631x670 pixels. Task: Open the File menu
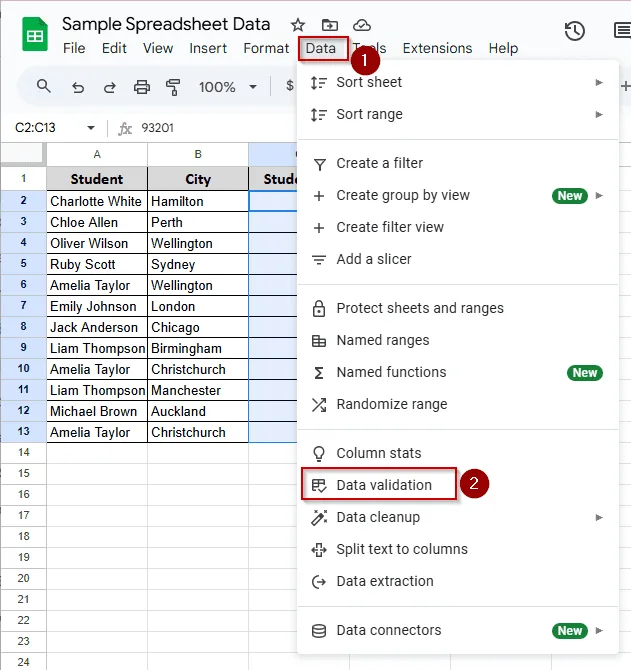74,48
